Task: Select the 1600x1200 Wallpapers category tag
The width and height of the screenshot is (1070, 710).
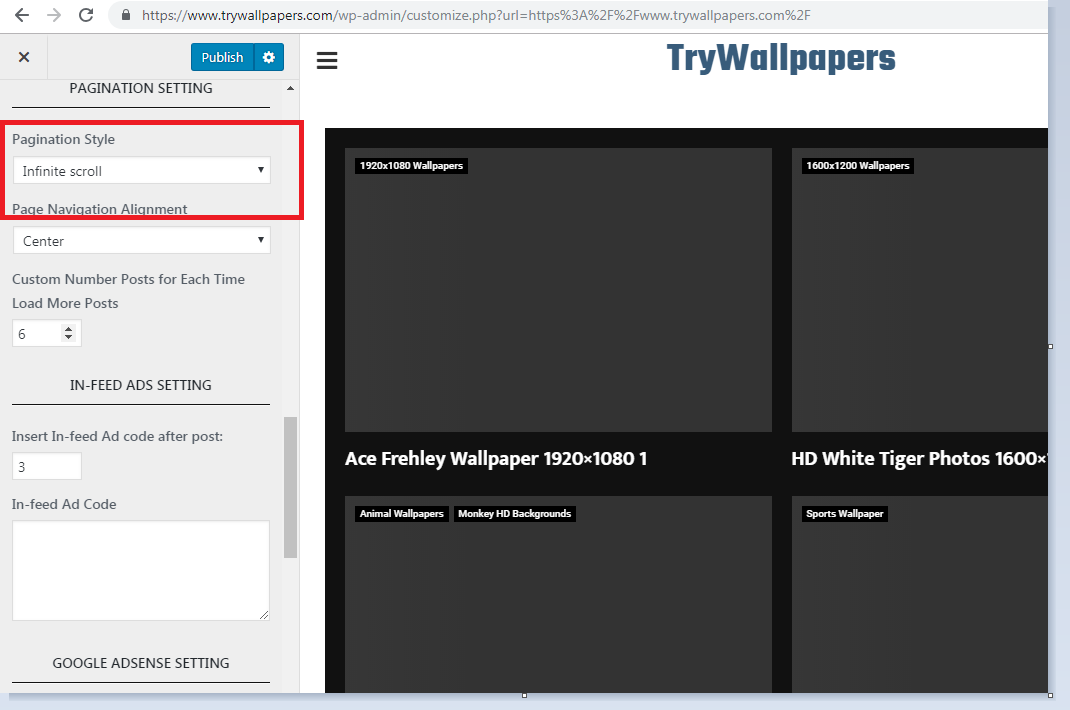Action: click(857, 166)
